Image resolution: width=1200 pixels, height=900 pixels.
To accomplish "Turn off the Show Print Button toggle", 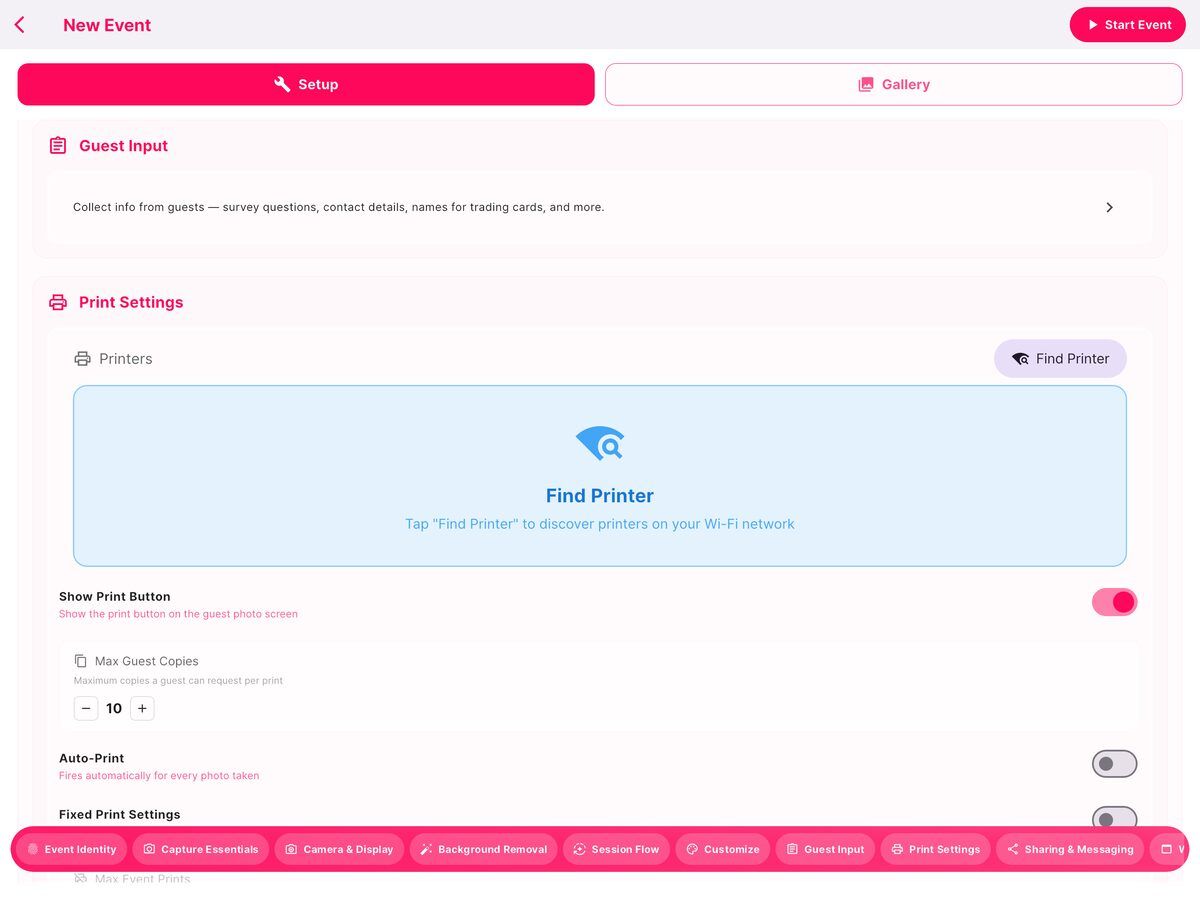I will pos(1114,602).
